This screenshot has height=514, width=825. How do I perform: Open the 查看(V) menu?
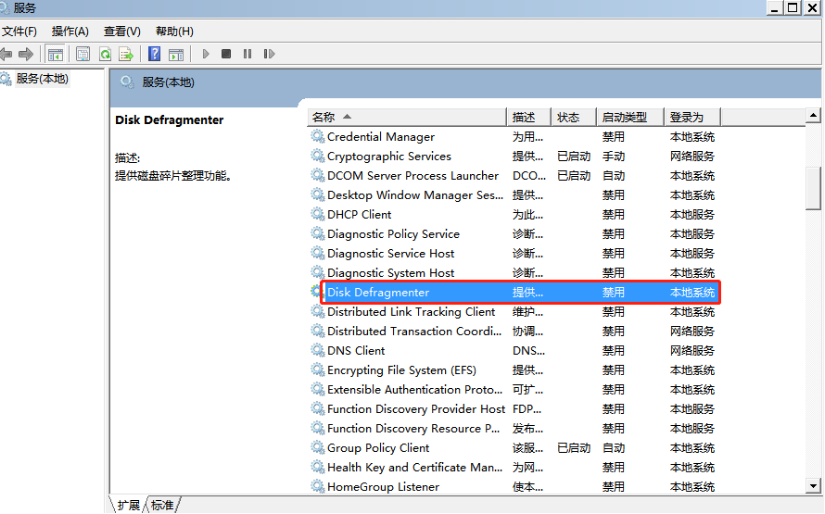click(x=122, y=32)
